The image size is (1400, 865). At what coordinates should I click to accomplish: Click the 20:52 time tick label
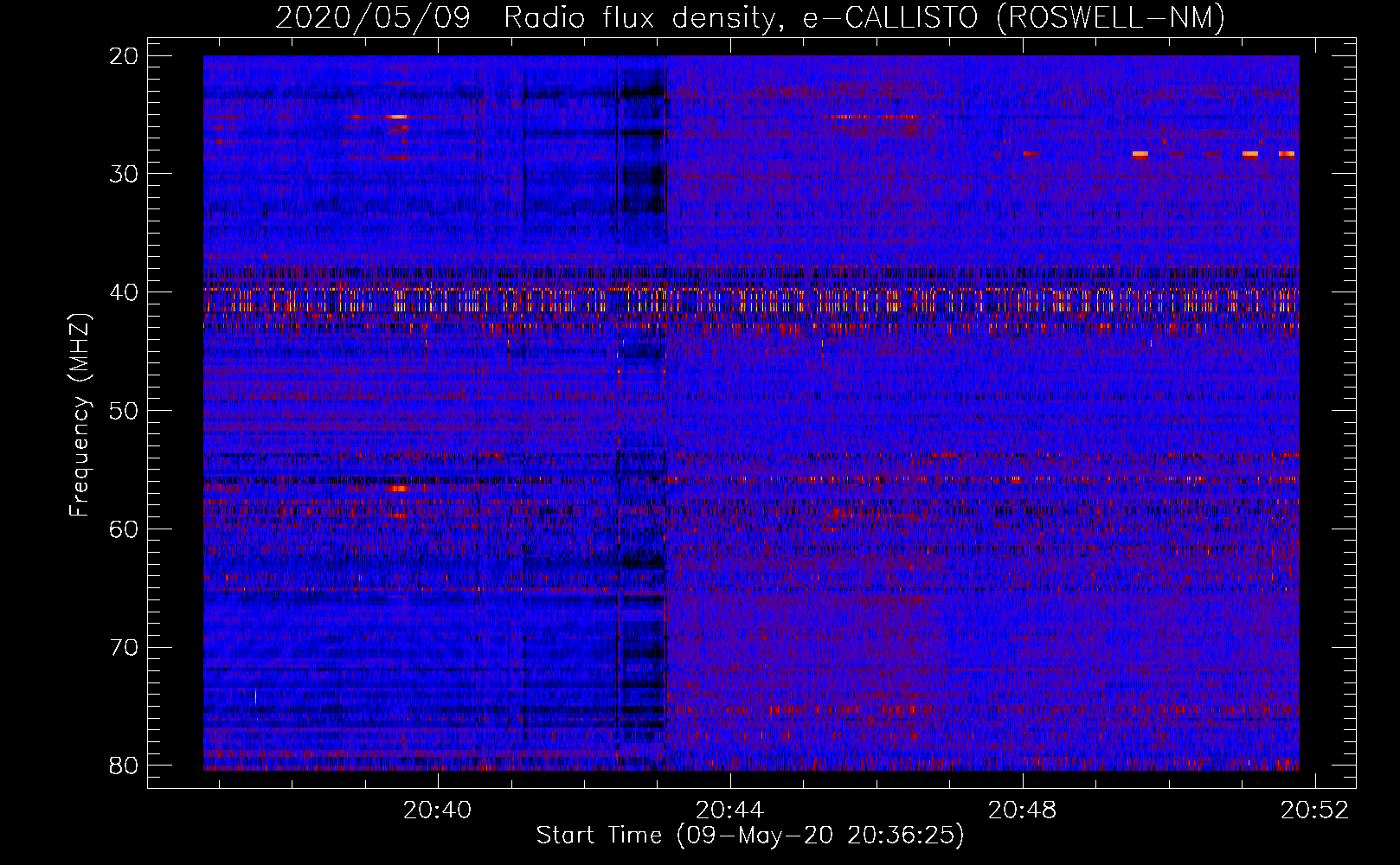click(x=1315, y=810)
